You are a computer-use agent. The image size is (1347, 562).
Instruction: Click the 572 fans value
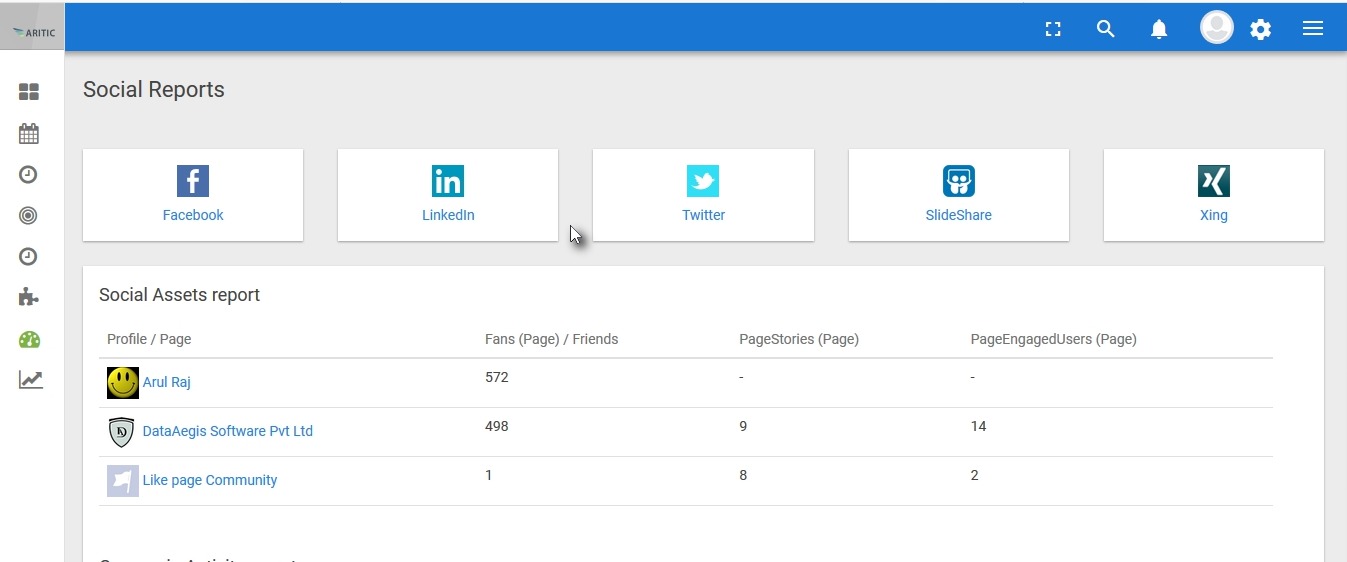point(497,377)
